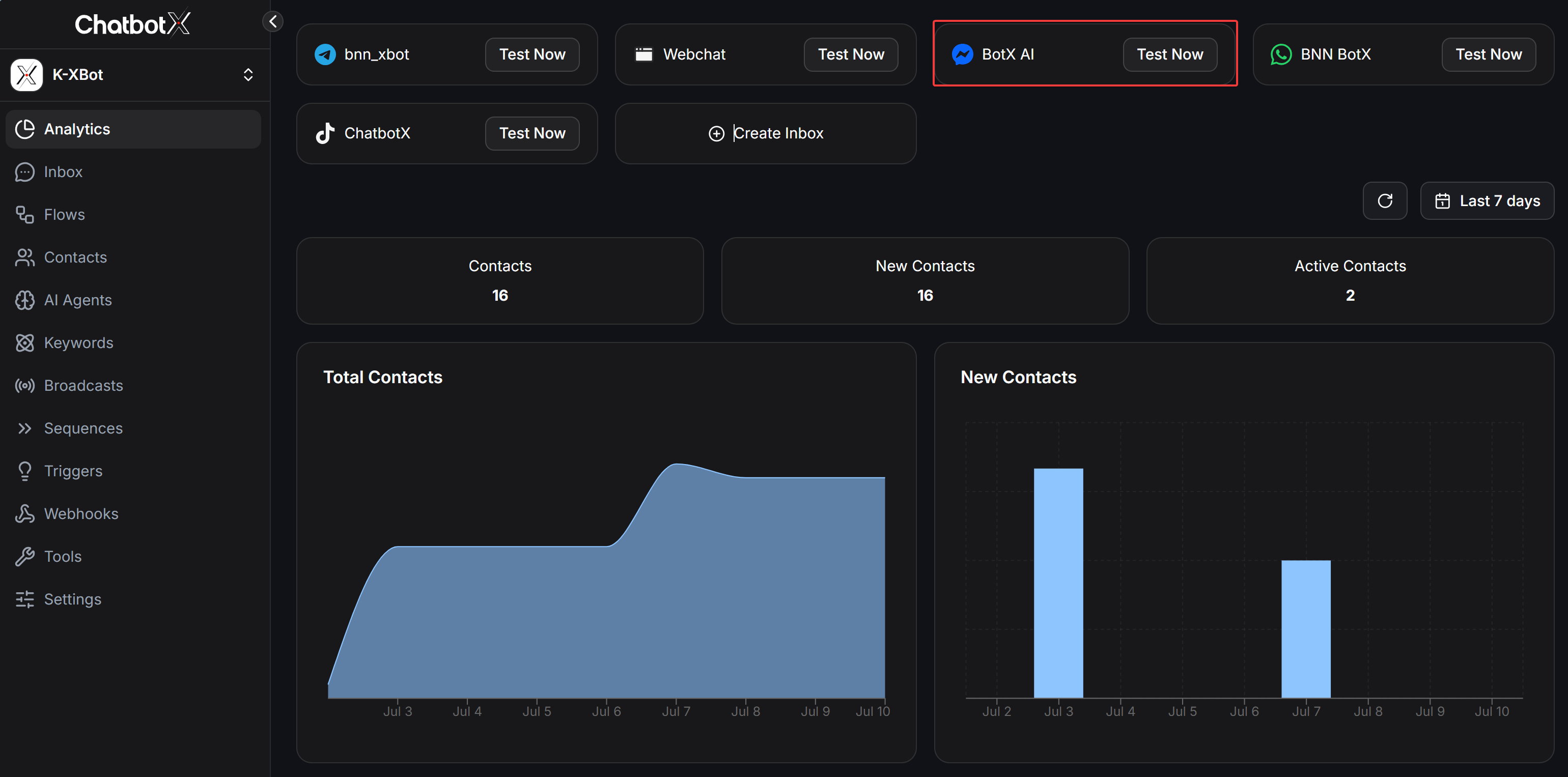Open Triggers page
1568x777 pixels.
(x=133, y=471)
